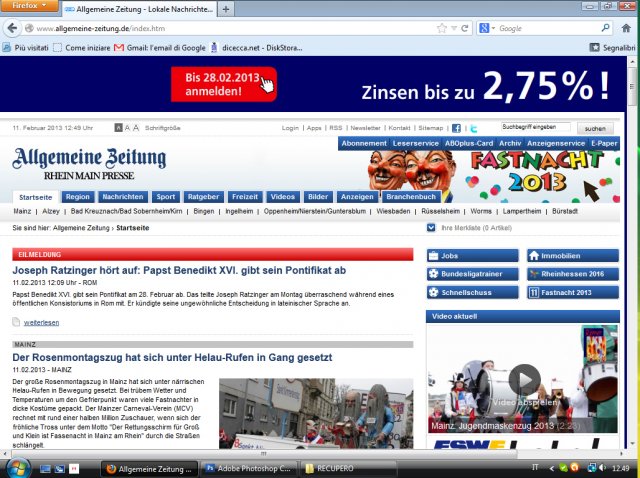Open the Firefox menu button
640x478 pixels.
tap(29, 6)
